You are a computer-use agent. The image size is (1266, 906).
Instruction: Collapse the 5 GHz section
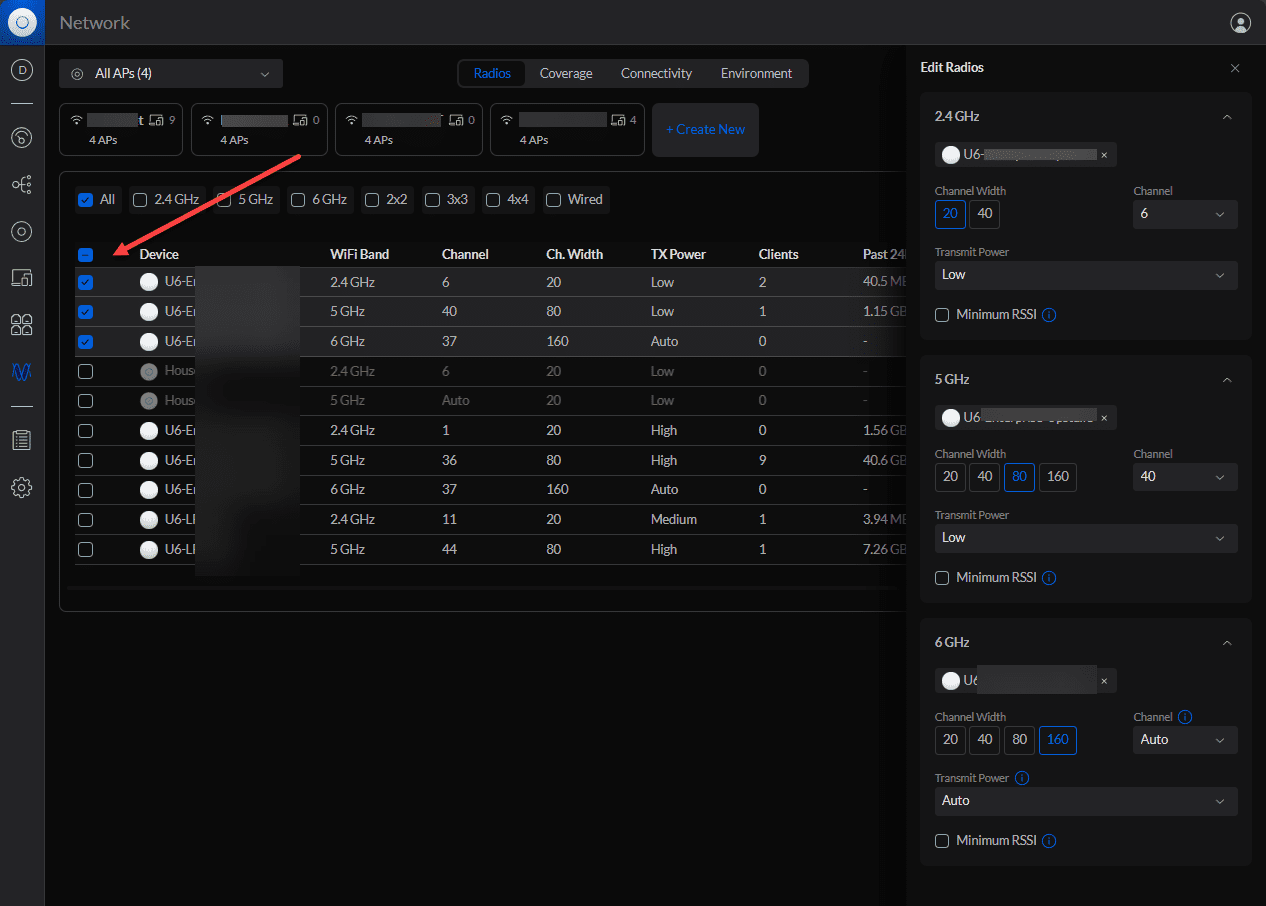click(x=1227, y=380)
